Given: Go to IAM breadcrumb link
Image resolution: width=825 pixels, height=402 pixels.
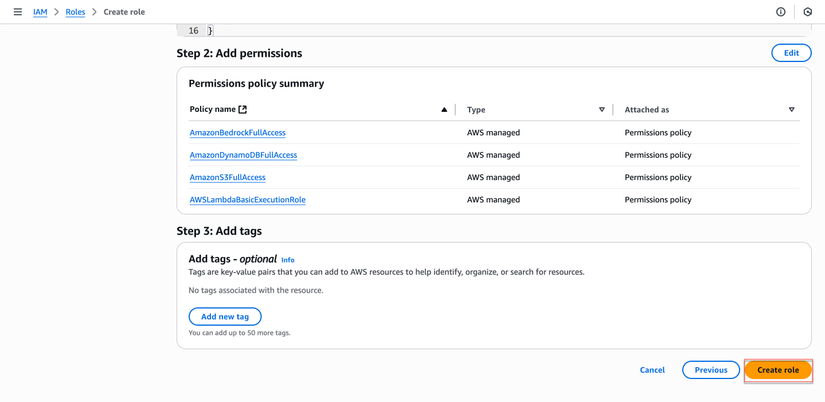Looking at the screenshot, I should 40,12.
